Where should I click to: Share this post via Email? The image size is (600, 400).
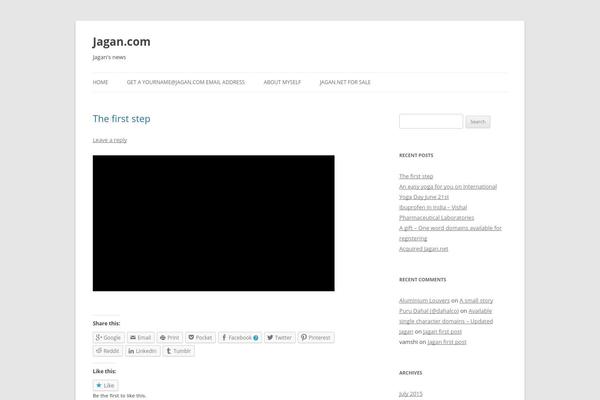140,338
